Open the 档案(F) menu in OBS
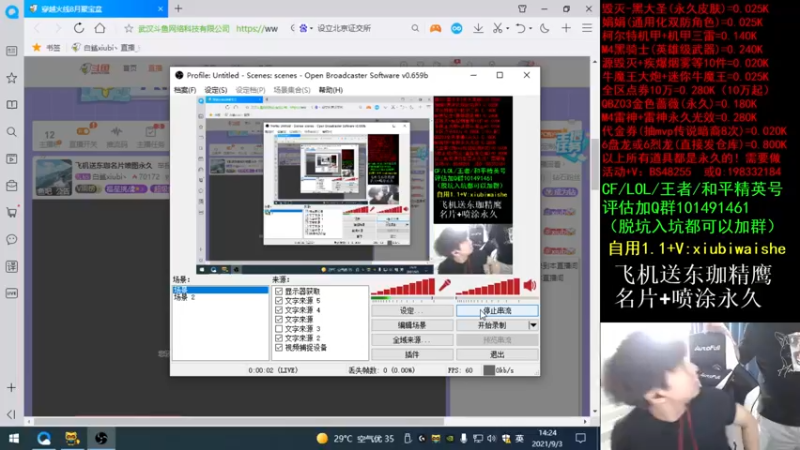 pos(185,90)
